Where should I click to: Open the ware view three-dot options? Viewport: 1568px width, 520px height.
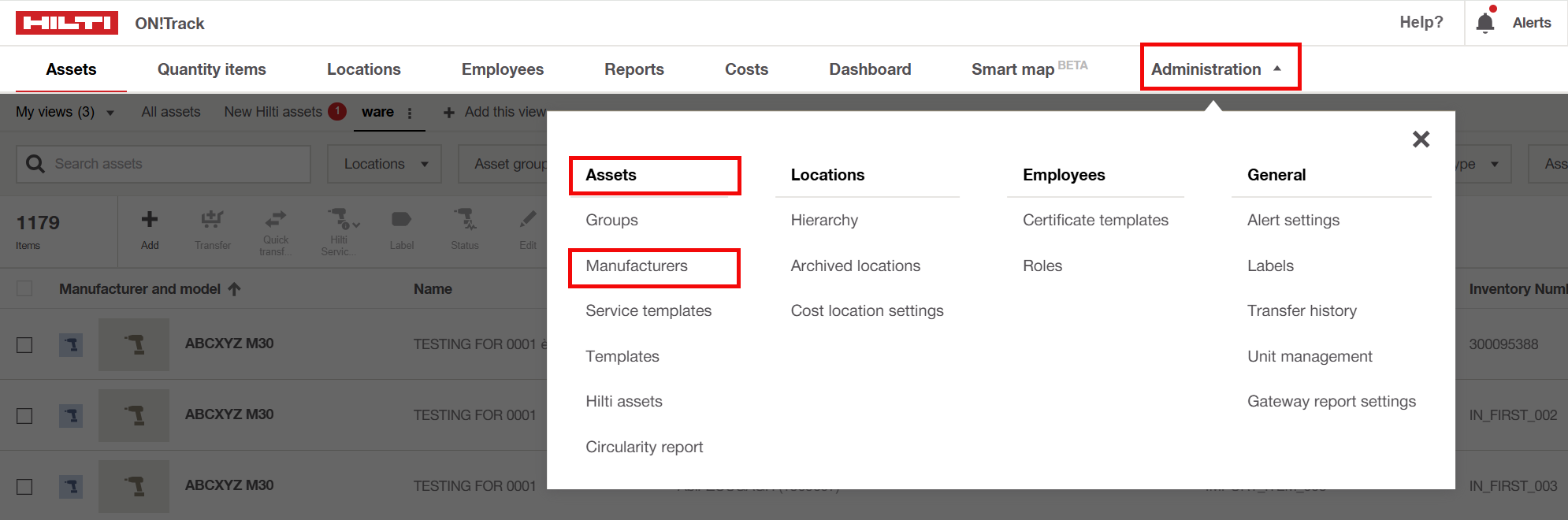coord(410,113)
